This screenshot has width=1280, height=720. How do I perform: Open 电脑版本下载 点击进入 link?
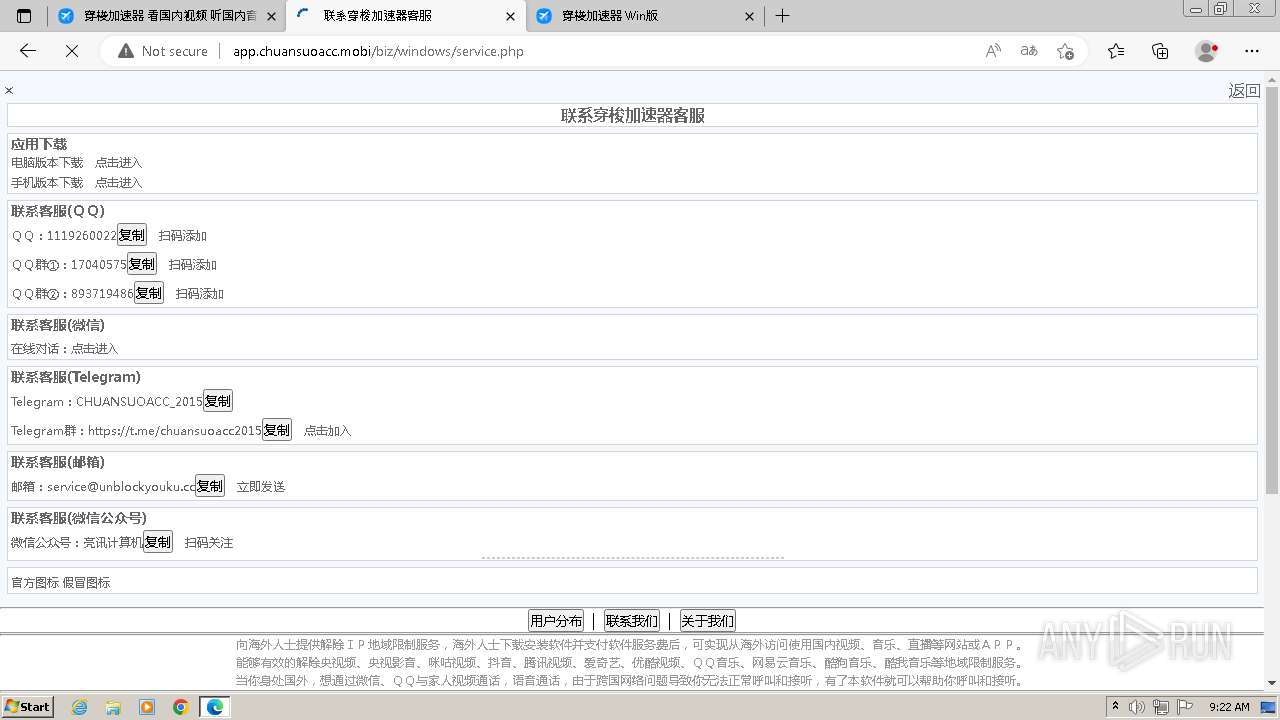(x=118, y=163)
